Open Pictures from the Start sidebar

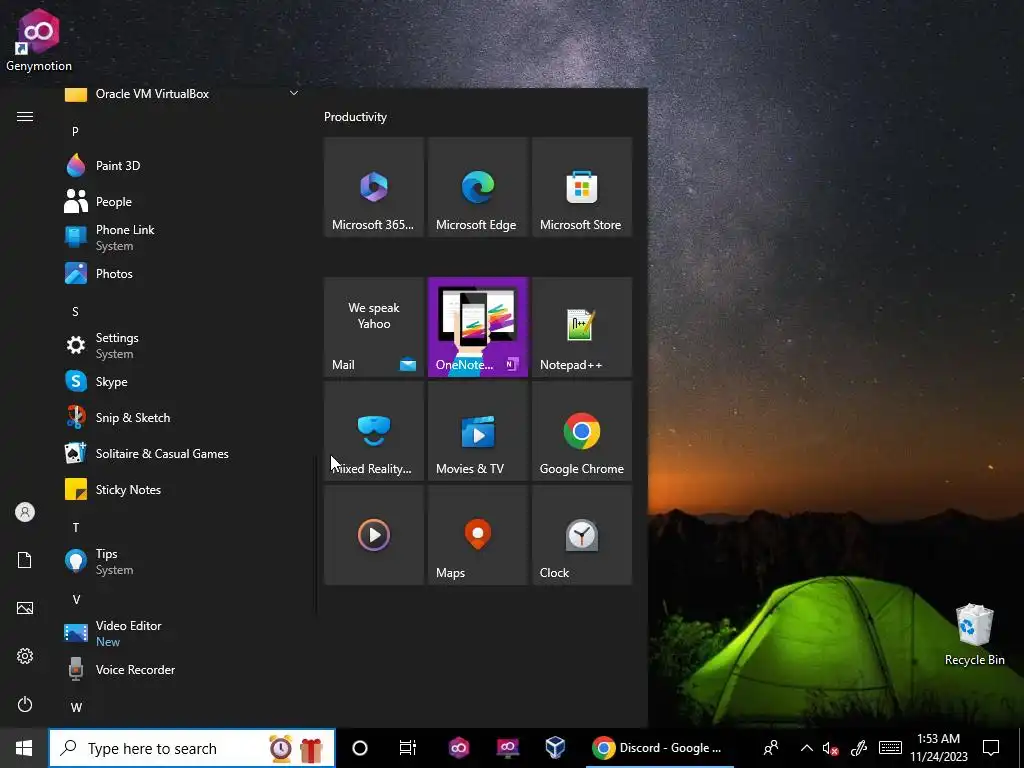tap(25, 608)
